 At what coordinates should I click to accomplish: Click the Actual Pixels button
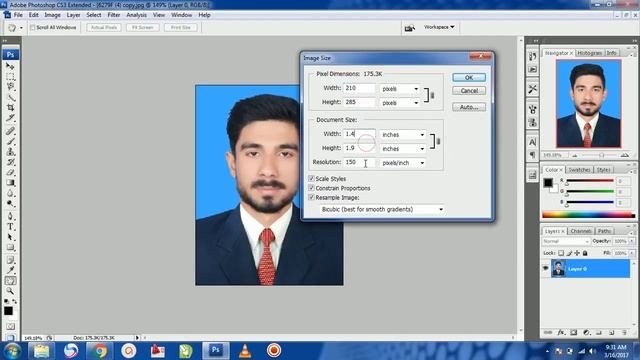point(104,27)
